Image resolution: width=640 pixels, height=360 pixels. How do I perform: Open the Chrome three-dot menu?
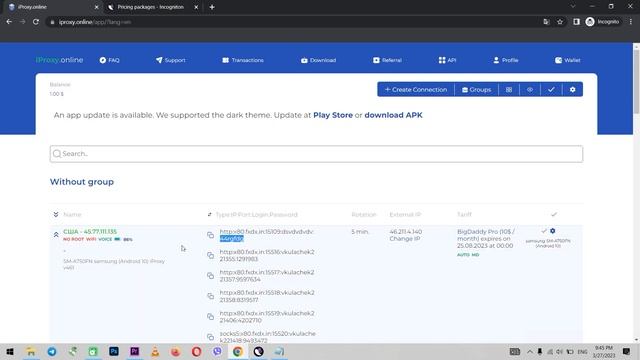click(631, 22)
